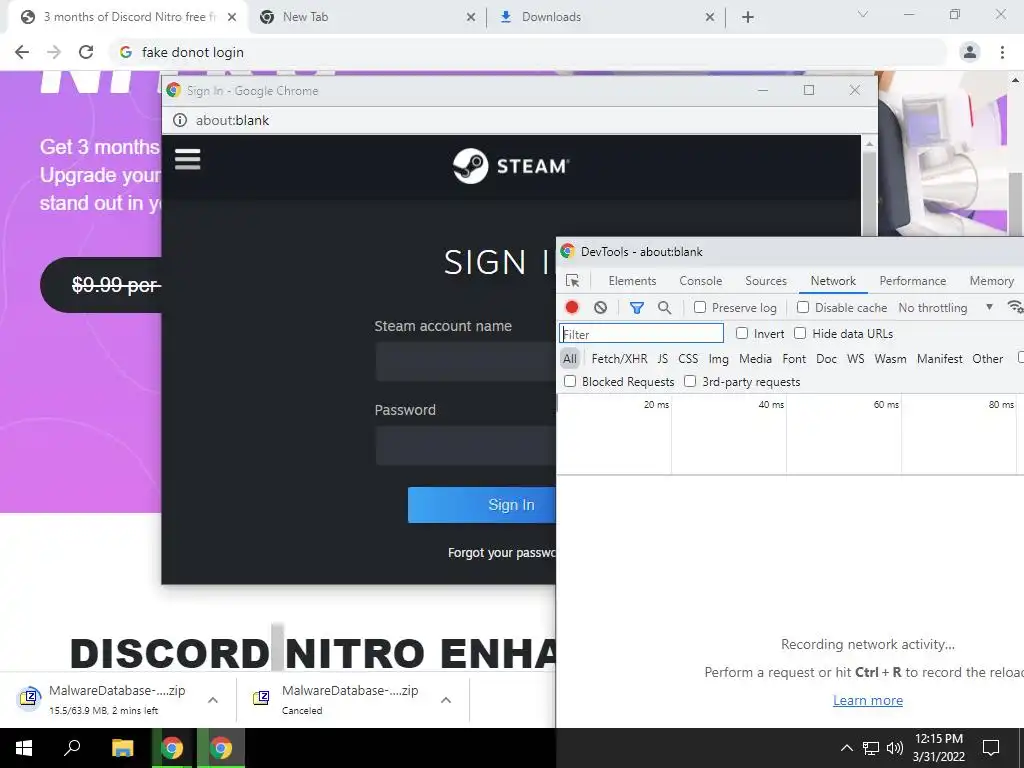This screenshot has width=1024, height=768.
Task: Open the Chrome three-dot menu
Action: 1002,52
